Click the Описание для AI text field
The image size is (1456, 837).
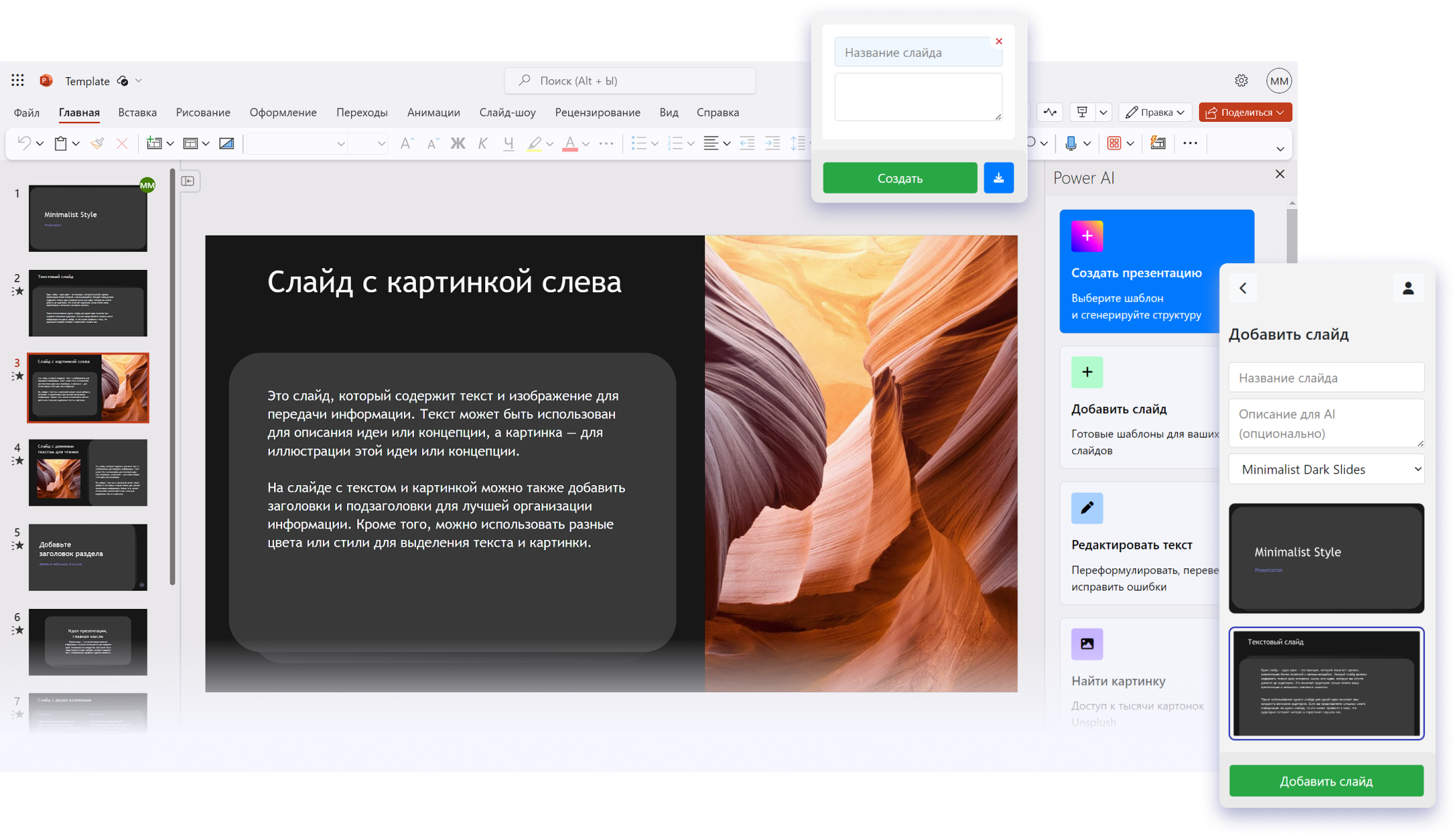pos(1325,424)
